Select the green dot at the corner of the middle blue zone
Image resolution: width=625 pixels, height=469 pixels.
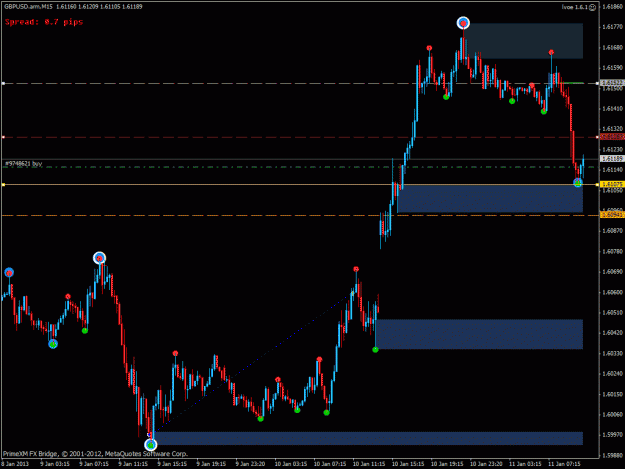click(375, 349)
